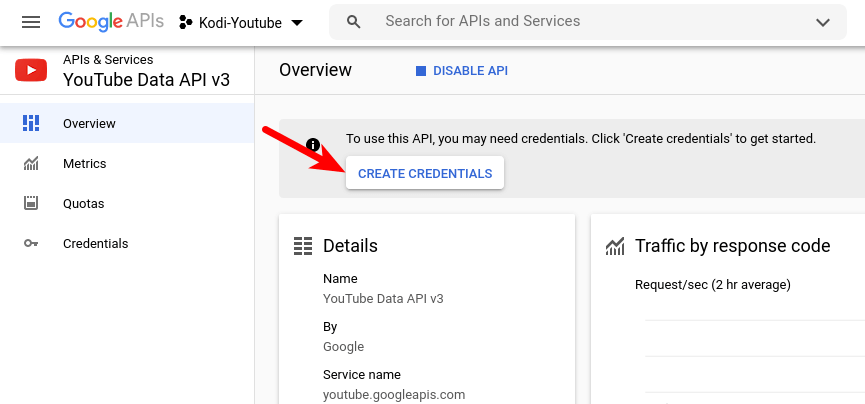Select the Overview sidebar item
The image size is (865, 404).
[89, 123]
